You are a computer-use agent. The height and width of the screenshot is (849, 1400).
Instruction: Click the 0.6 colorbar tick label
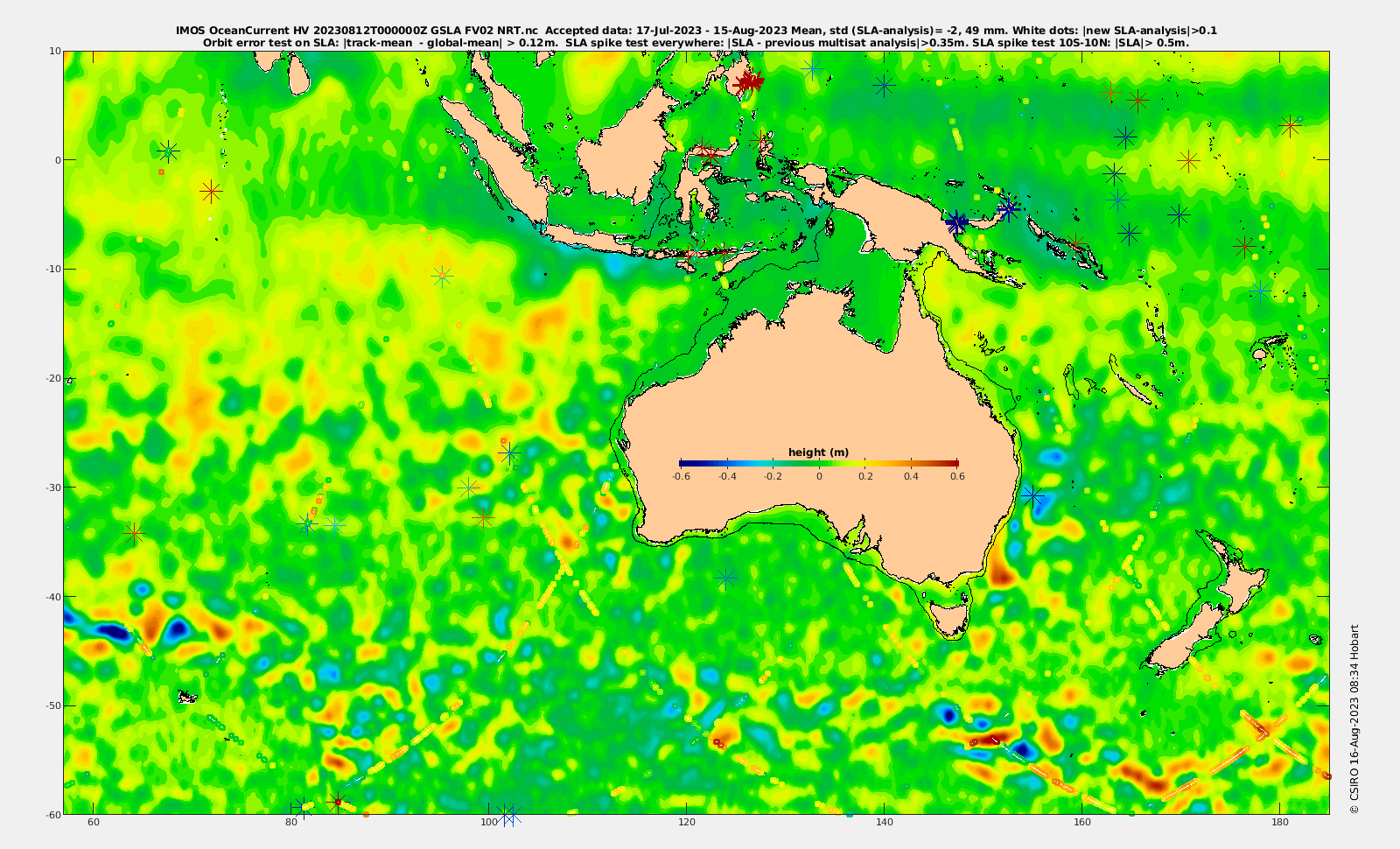957,476
